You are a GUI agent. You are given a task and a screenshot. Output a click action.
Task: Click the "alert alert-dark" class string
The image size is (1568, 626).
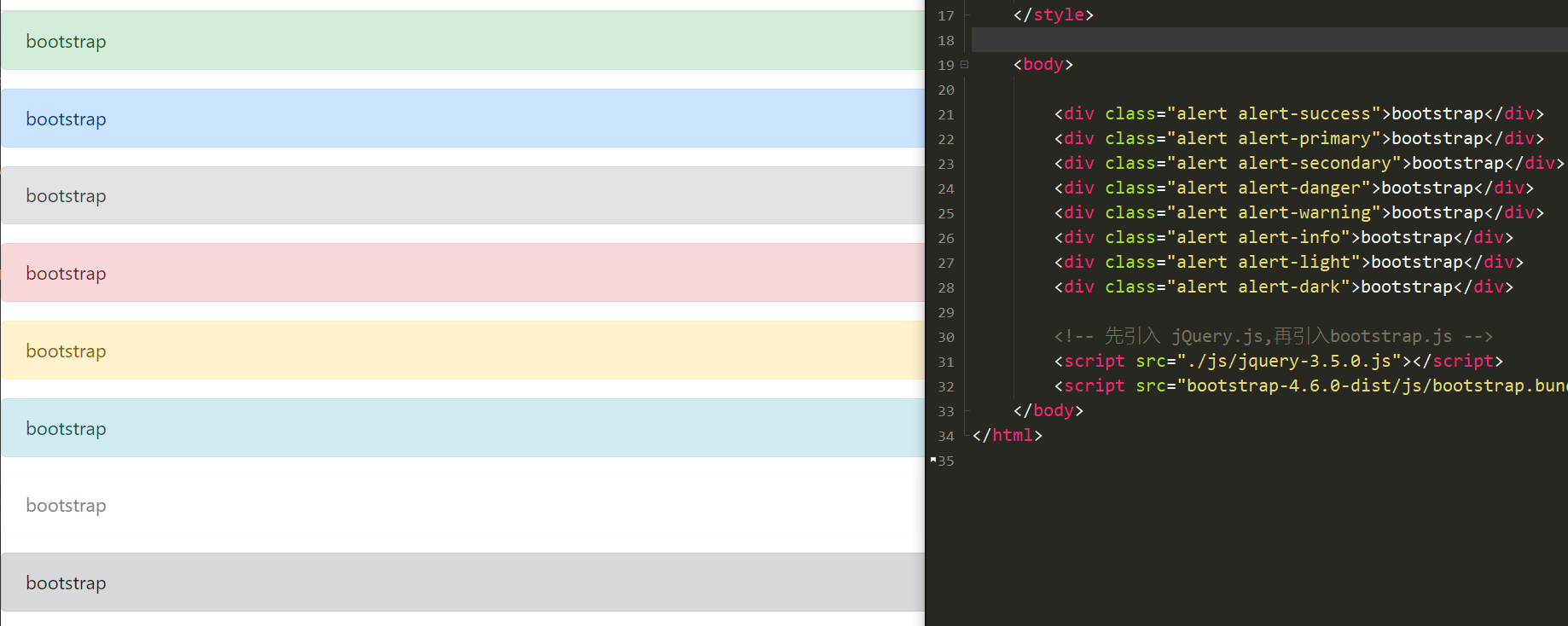coord(1259,287)
